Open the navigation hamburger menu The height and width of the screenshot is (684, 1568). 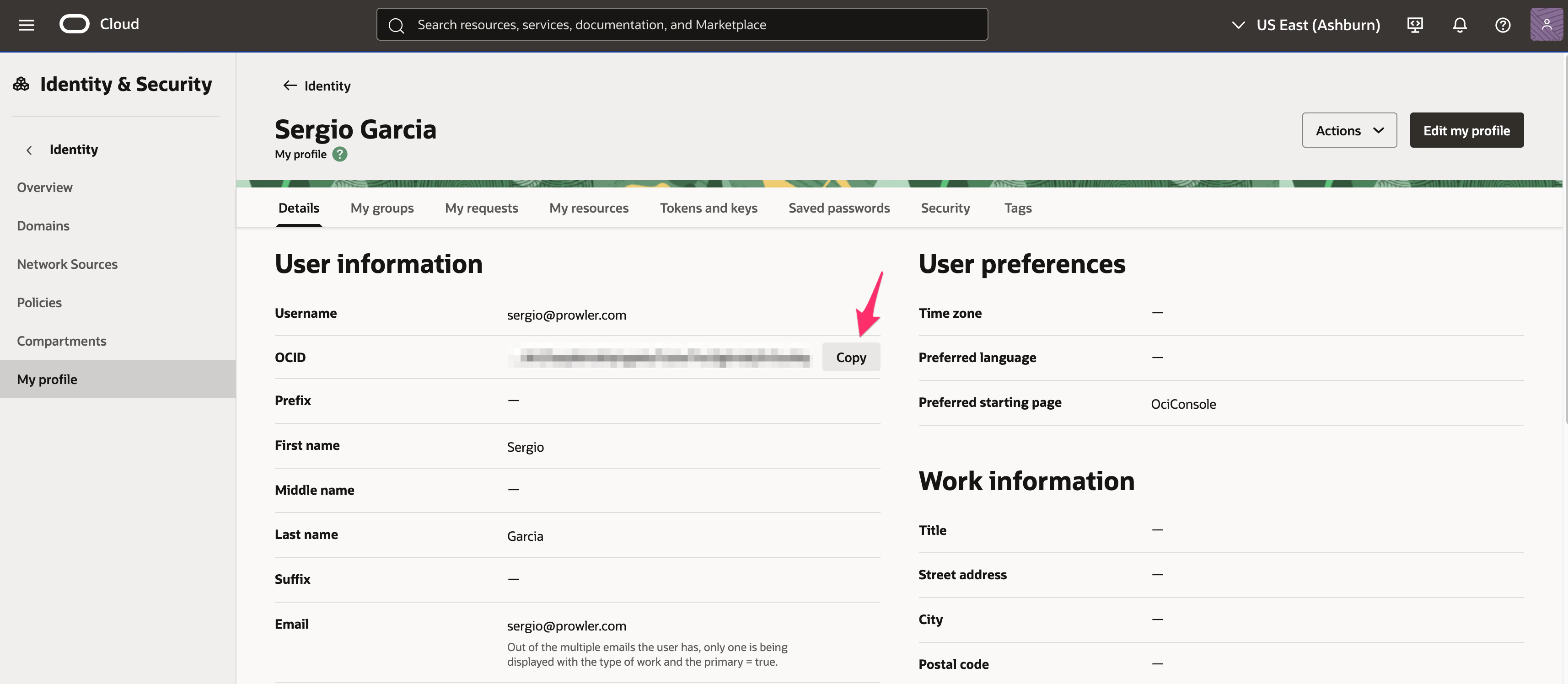tap(26, 24)
